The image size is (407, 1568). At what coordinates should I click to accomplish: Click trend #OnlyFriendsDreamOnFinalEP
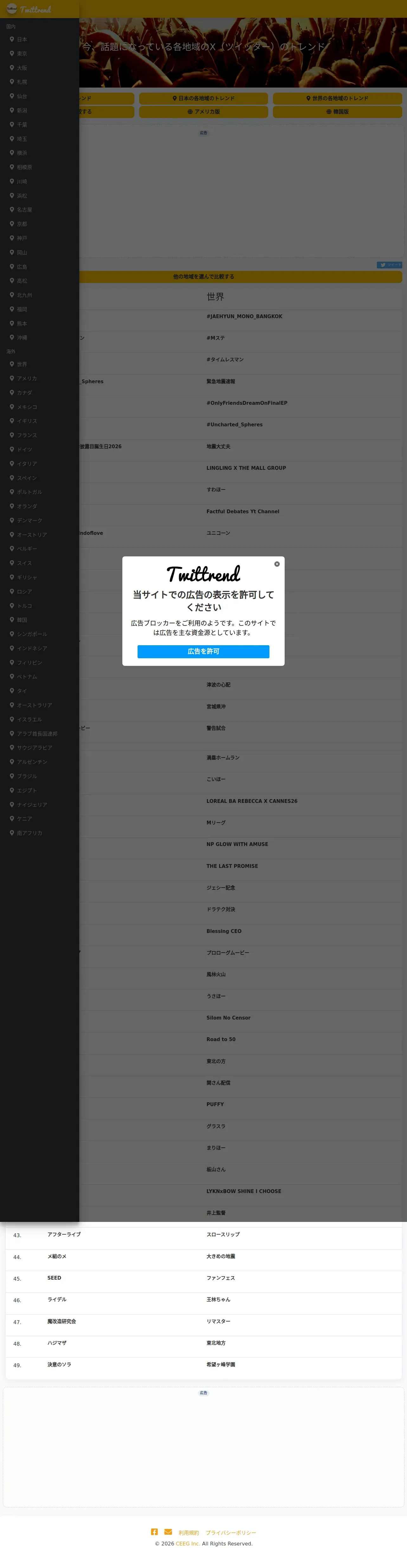(246, 403)
